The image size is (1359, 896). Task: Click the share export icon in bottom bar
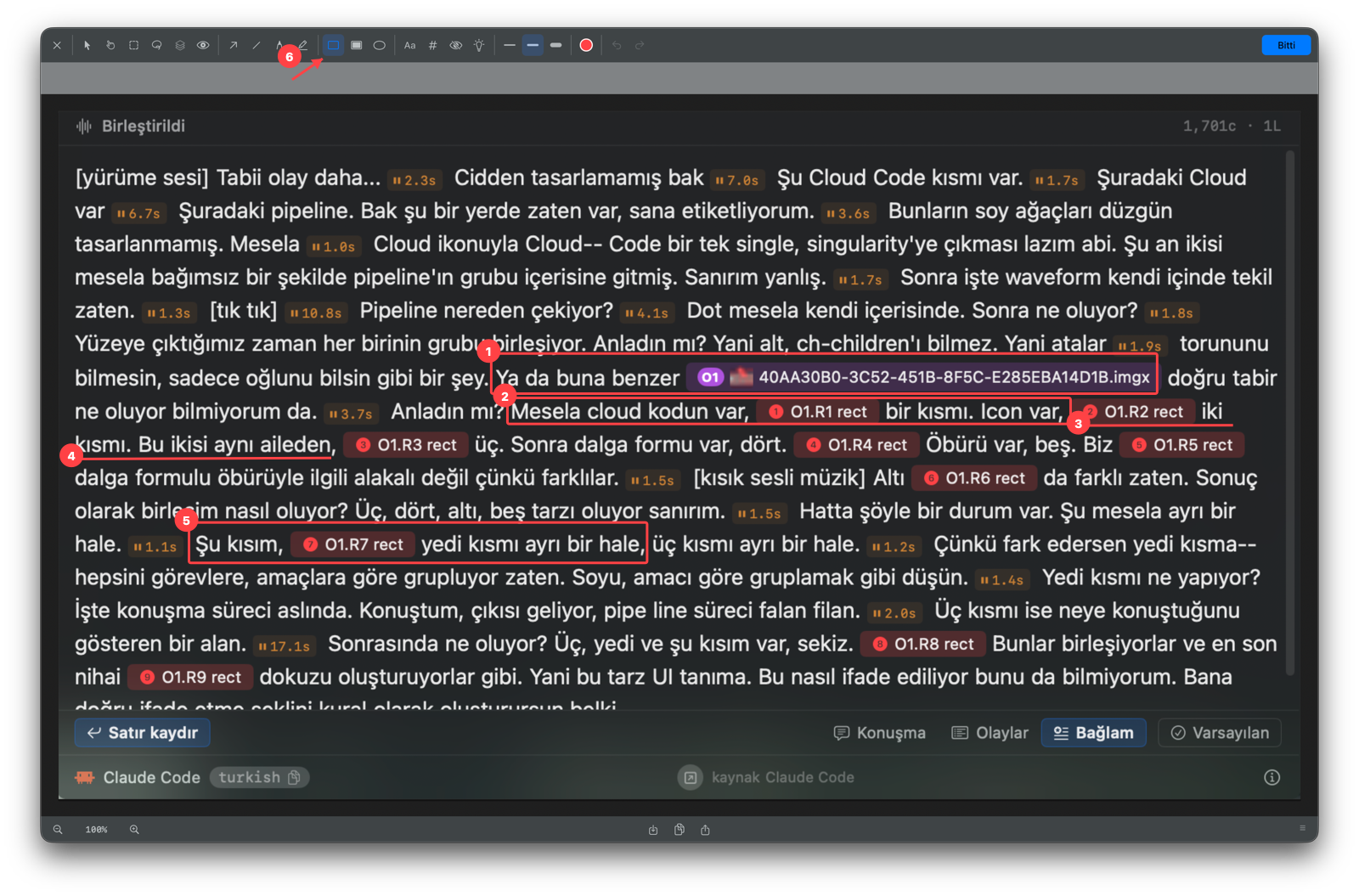point(705,830)
